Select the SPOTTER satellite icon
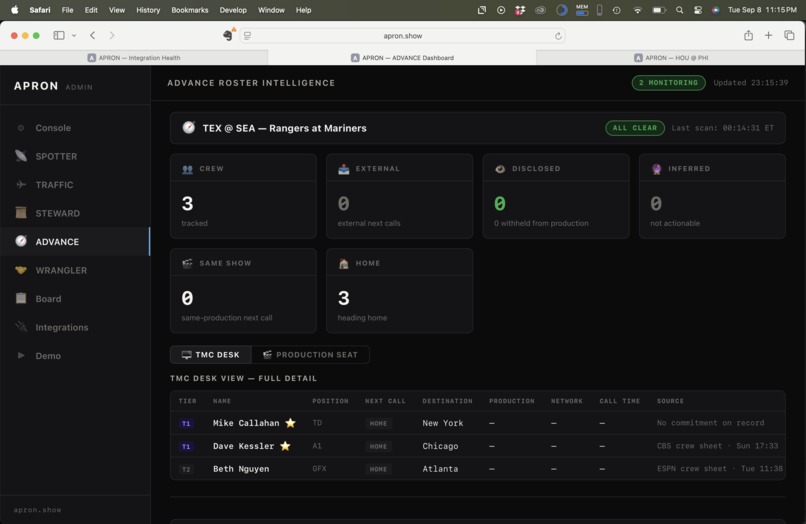The height and width of the screenshot is (524, 806). coord(21,156)
